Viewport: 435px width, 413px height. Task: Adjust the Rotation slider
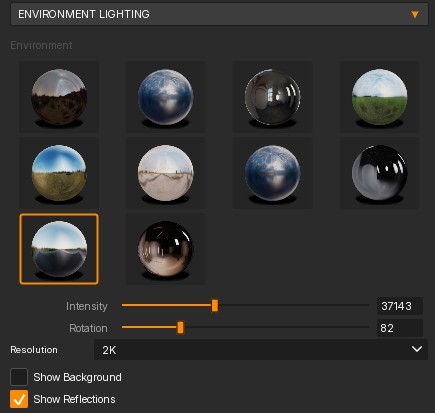click(x=180, y=327)
